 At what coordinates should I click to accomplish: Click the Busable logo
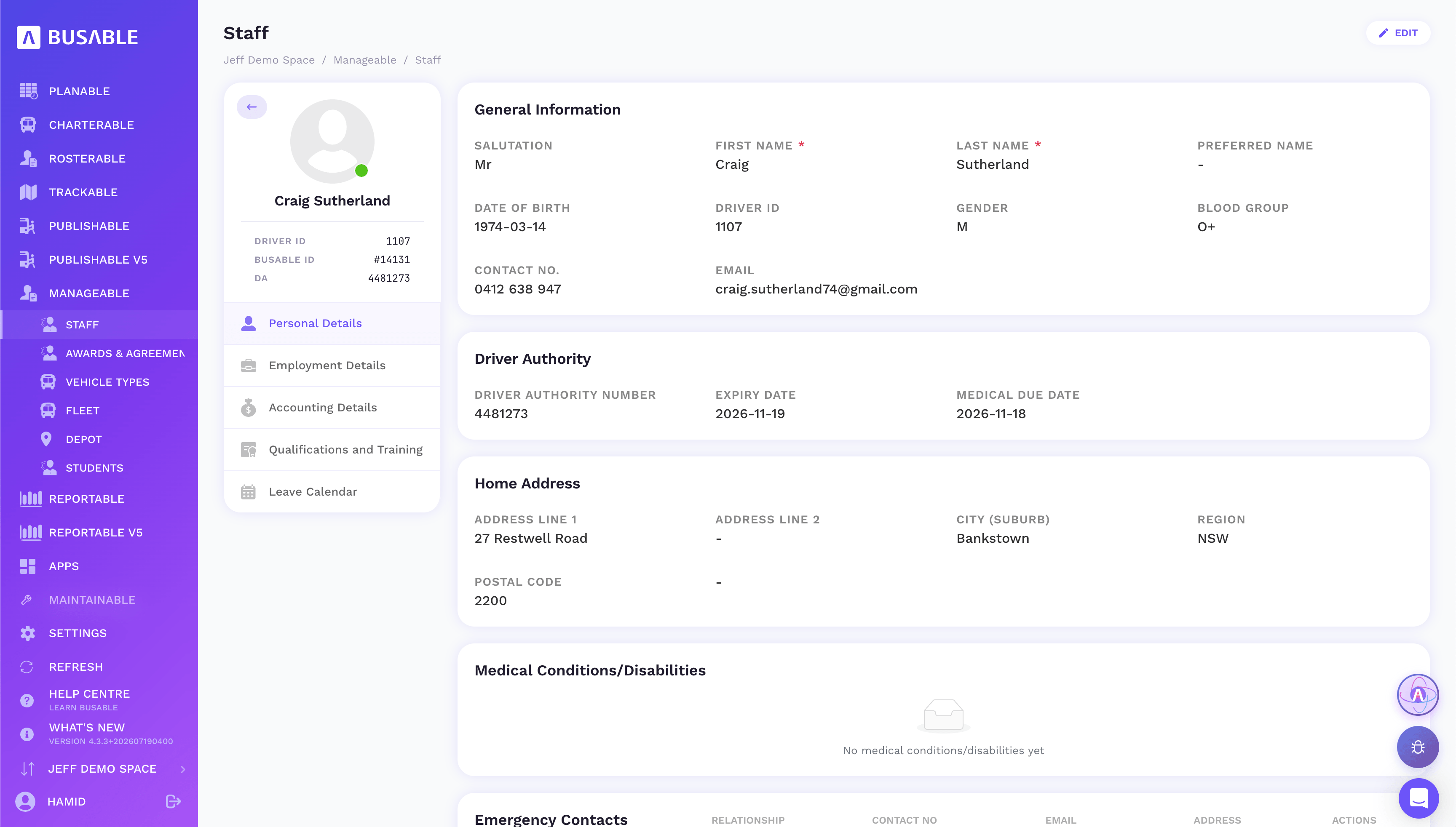pos(77,37)
